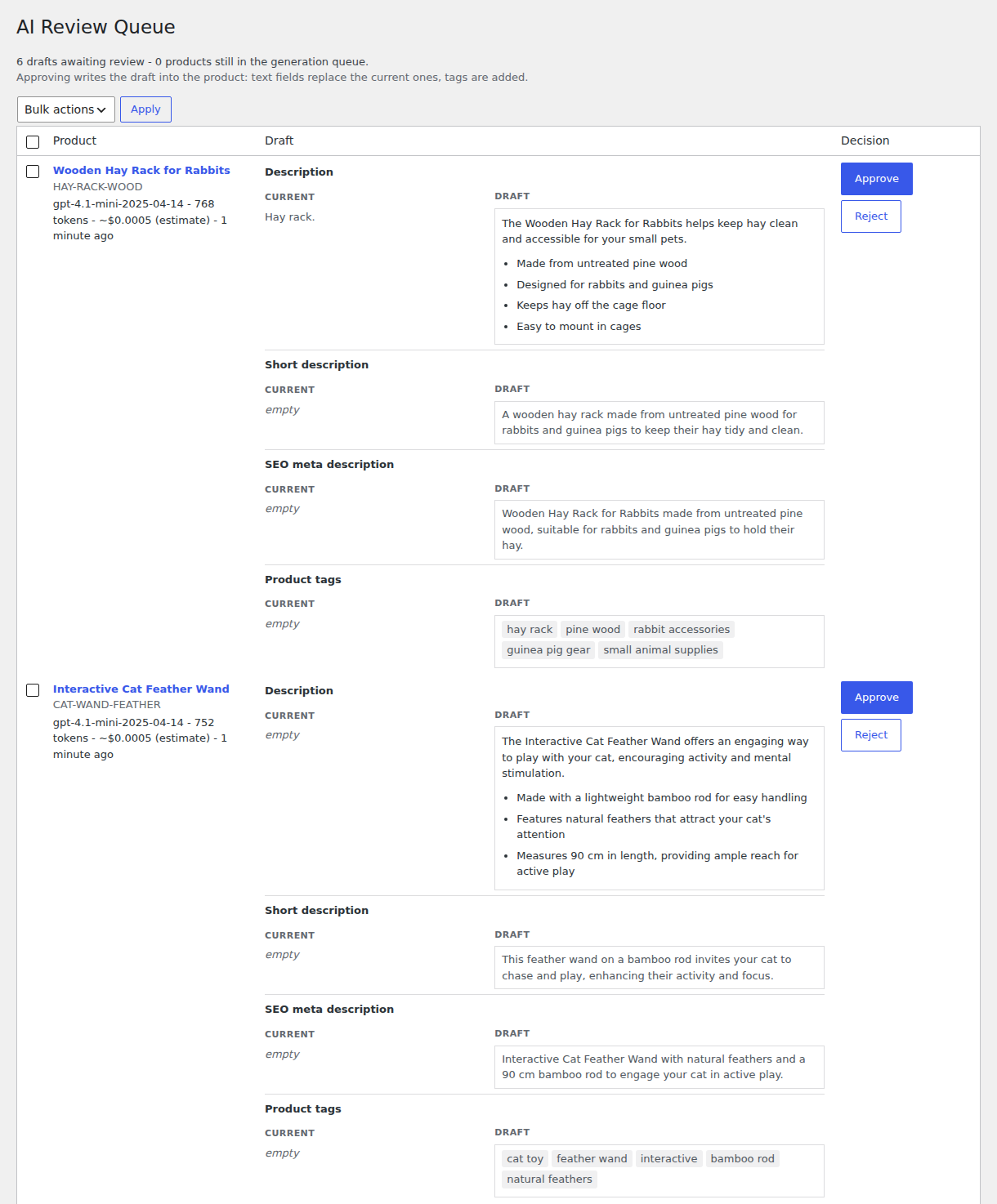This screenshot has height=1204, width=997.
Task: Reject the Wooden Hay Rack draft
Action: [x=870, y=216]
